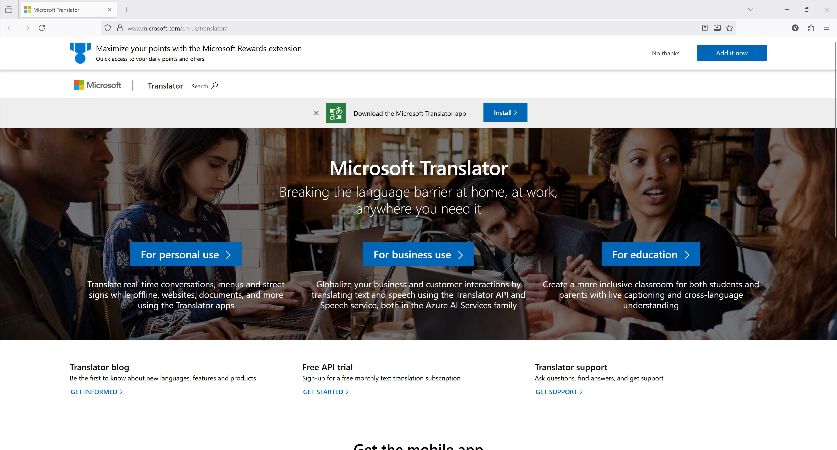
Task: Restore down the browser window
Action: [x=807, y=10]
